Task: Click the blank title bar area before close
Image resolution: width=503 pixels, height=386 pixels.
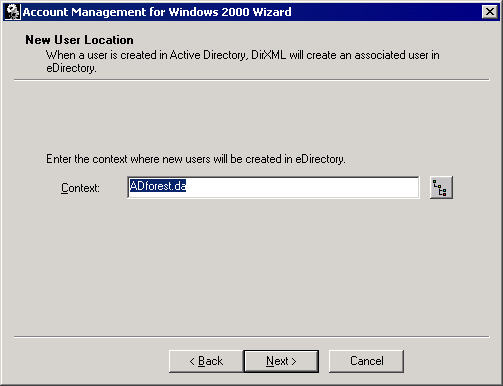Action: (x=387, y=12)
